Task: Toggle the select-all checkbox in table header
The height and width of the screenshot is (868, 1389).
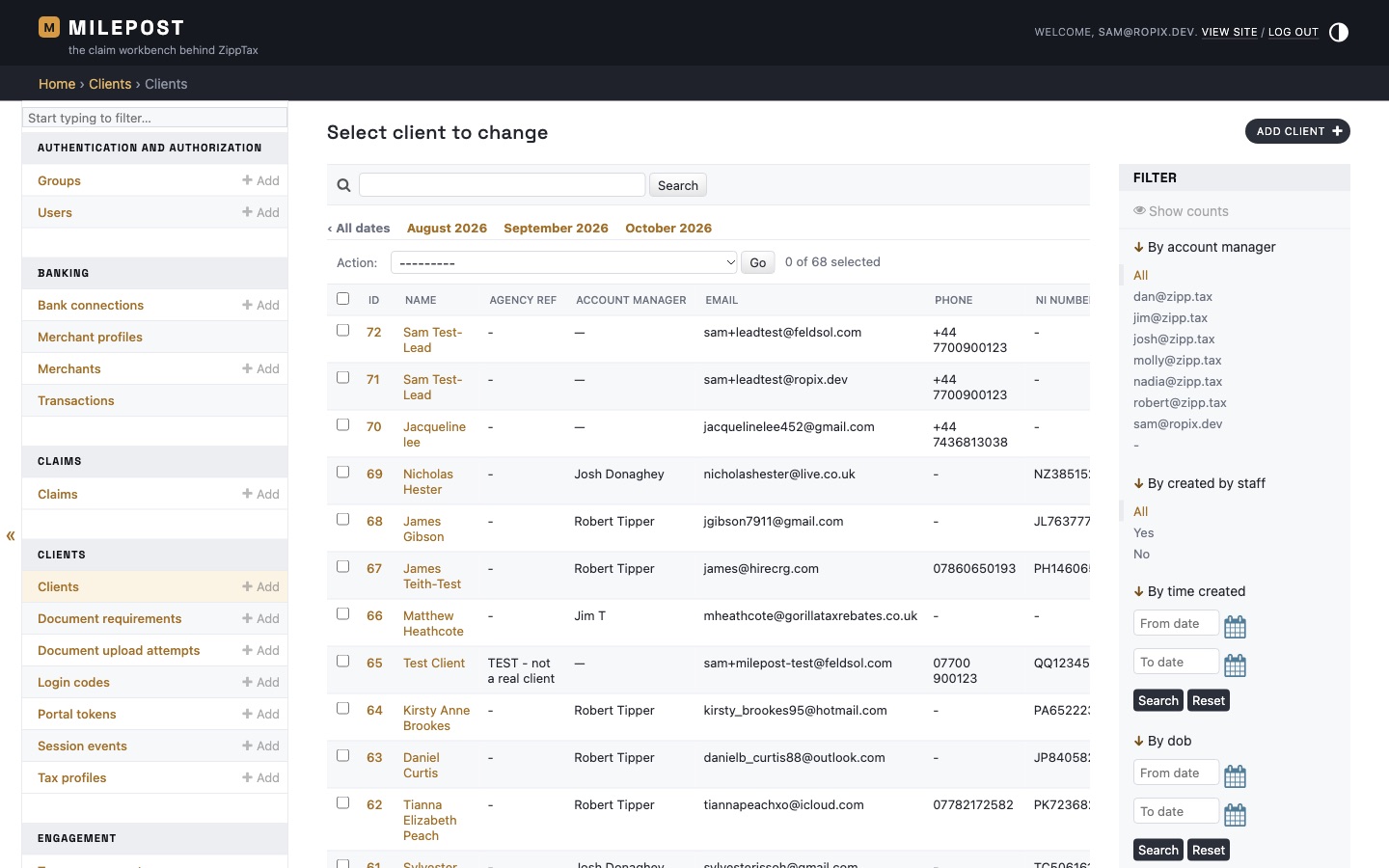Action: [342, 299]
